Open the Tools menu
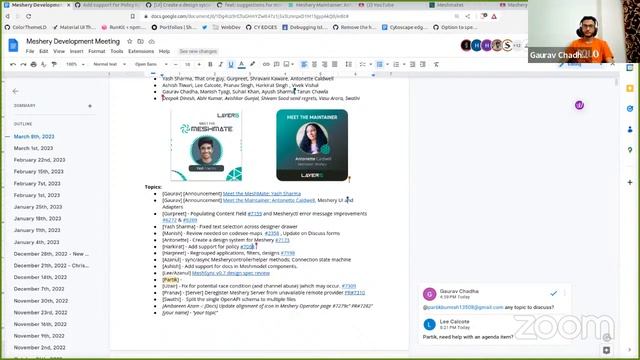This screenshot has height=360, width=640. [x=117, y=51]
